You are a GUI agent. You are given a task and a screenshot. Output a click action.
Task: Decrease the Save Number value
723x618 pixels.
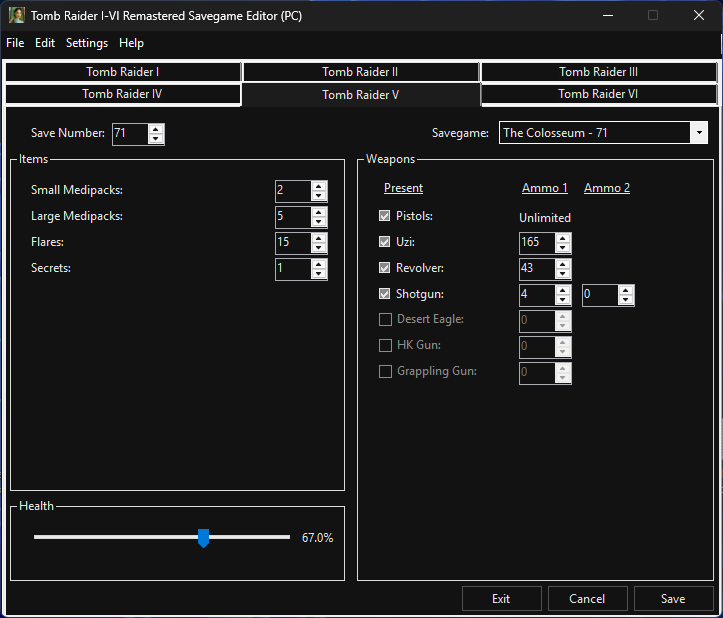click(x=156, y=139)
